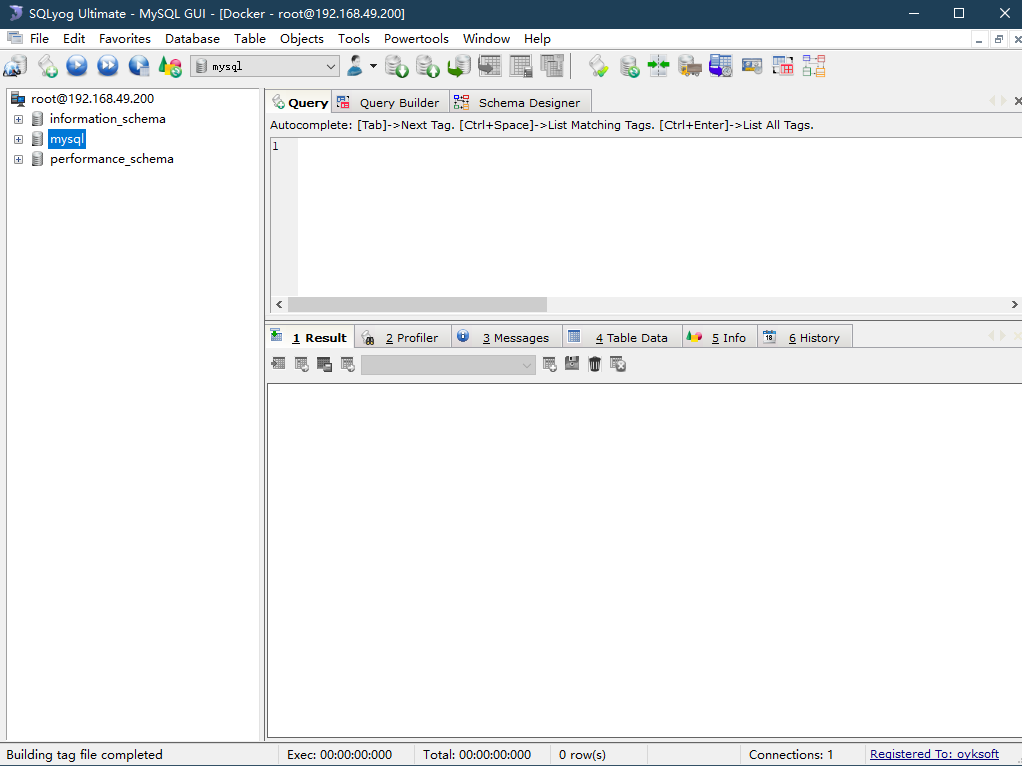This screenshot has width=1022, height=766.
Task: Click the Registered To: ovksoft link
Action: 934,754
